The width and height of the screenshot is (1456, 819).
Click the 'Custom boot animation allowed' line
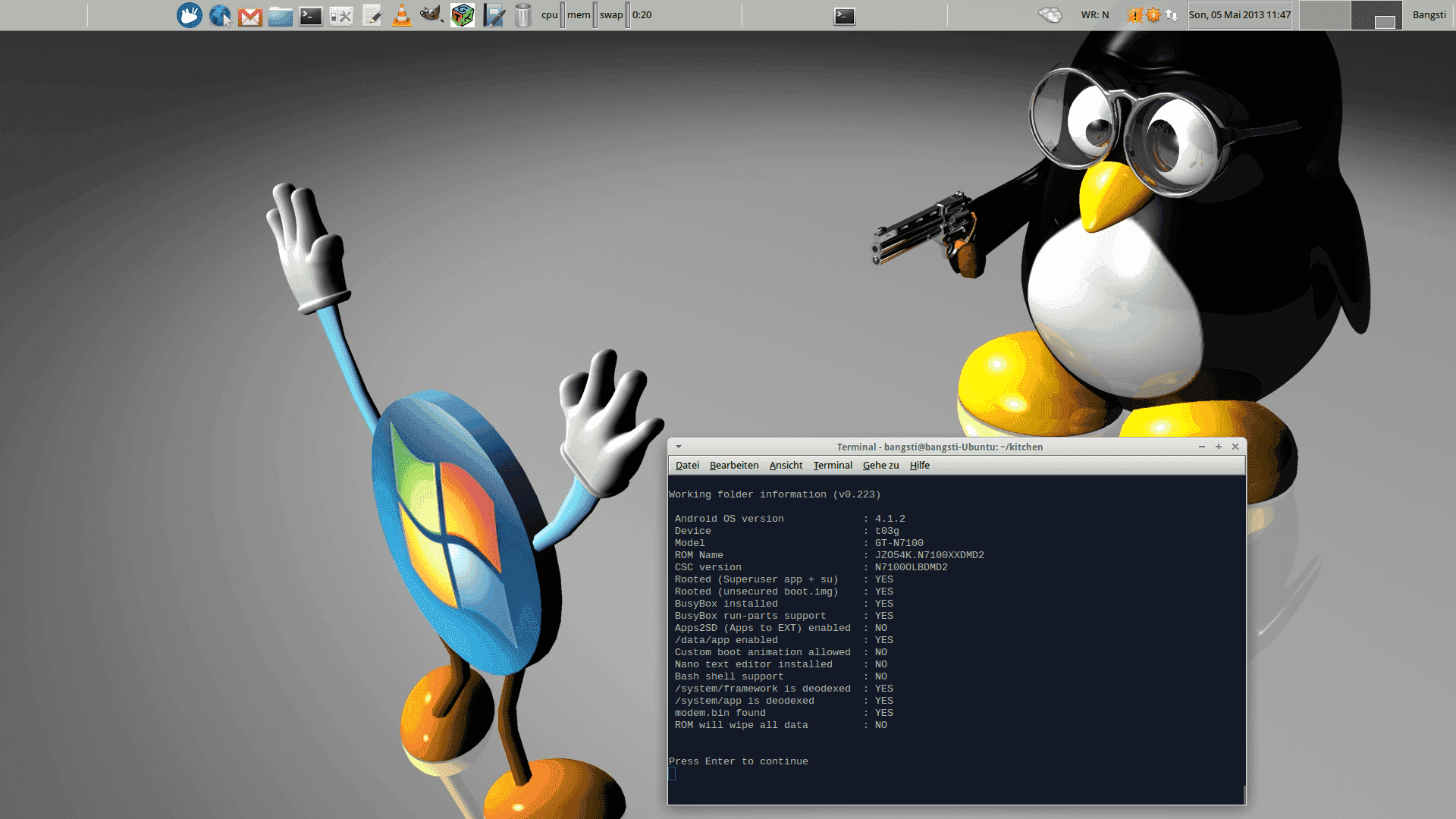781,652
